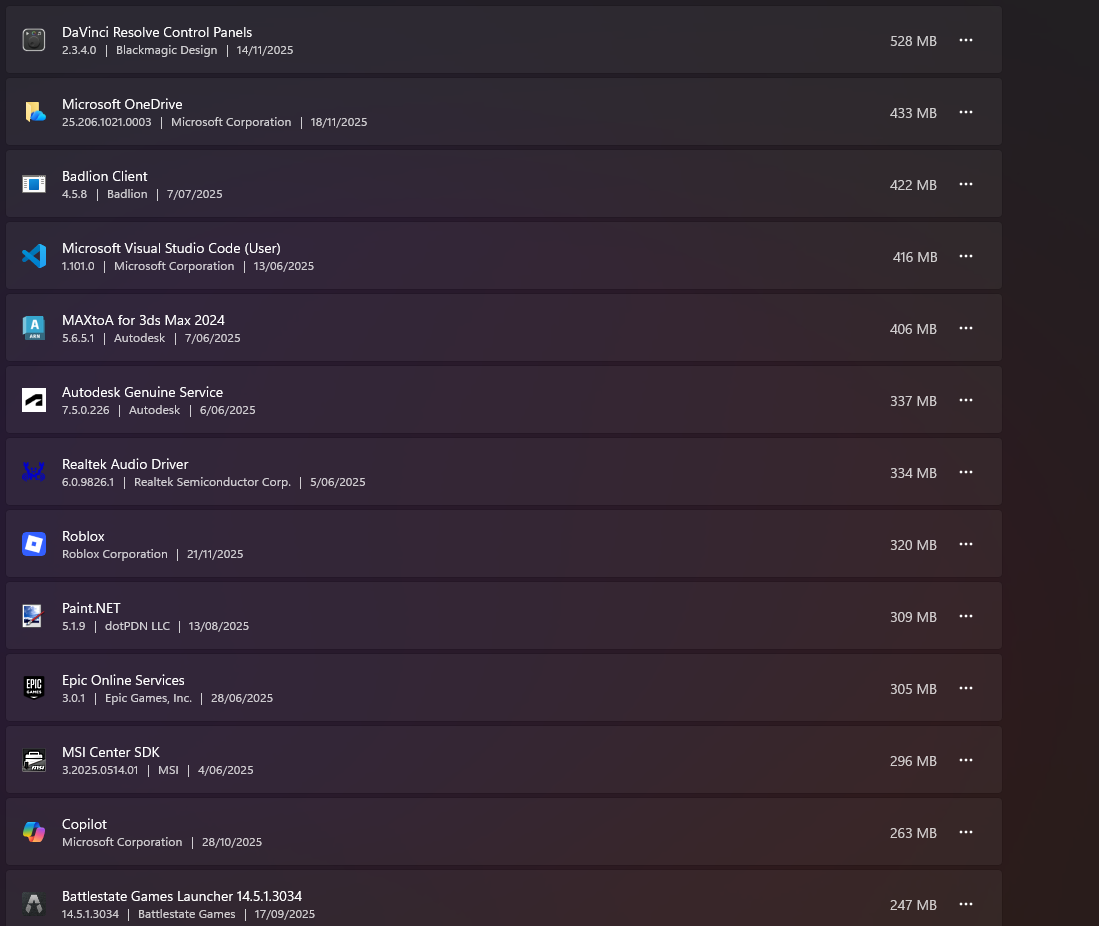Open the three-dot menu for Roblox

pos(966,545)
